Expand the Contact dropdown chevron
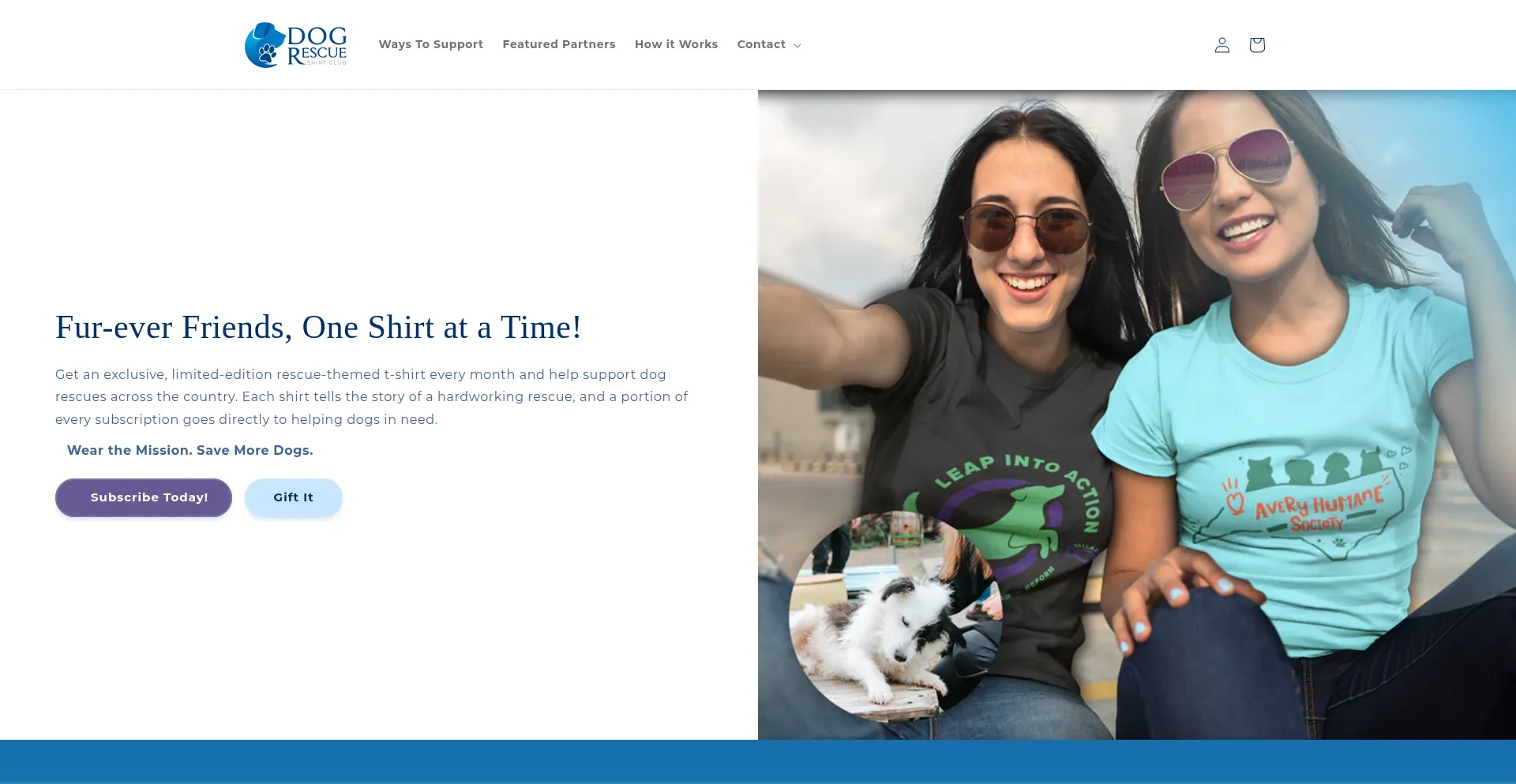Screen dimensions: 1516x784 [x=797, y=46]
